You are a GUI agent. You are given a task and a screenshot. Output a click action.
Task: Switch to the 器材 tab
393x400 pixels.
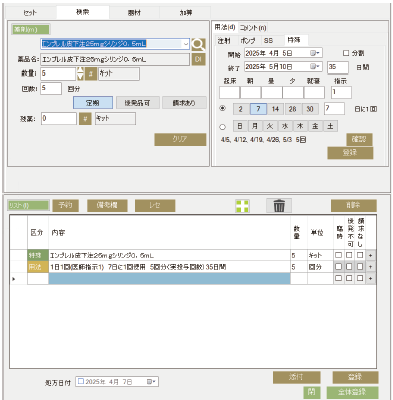pos(134,13)
